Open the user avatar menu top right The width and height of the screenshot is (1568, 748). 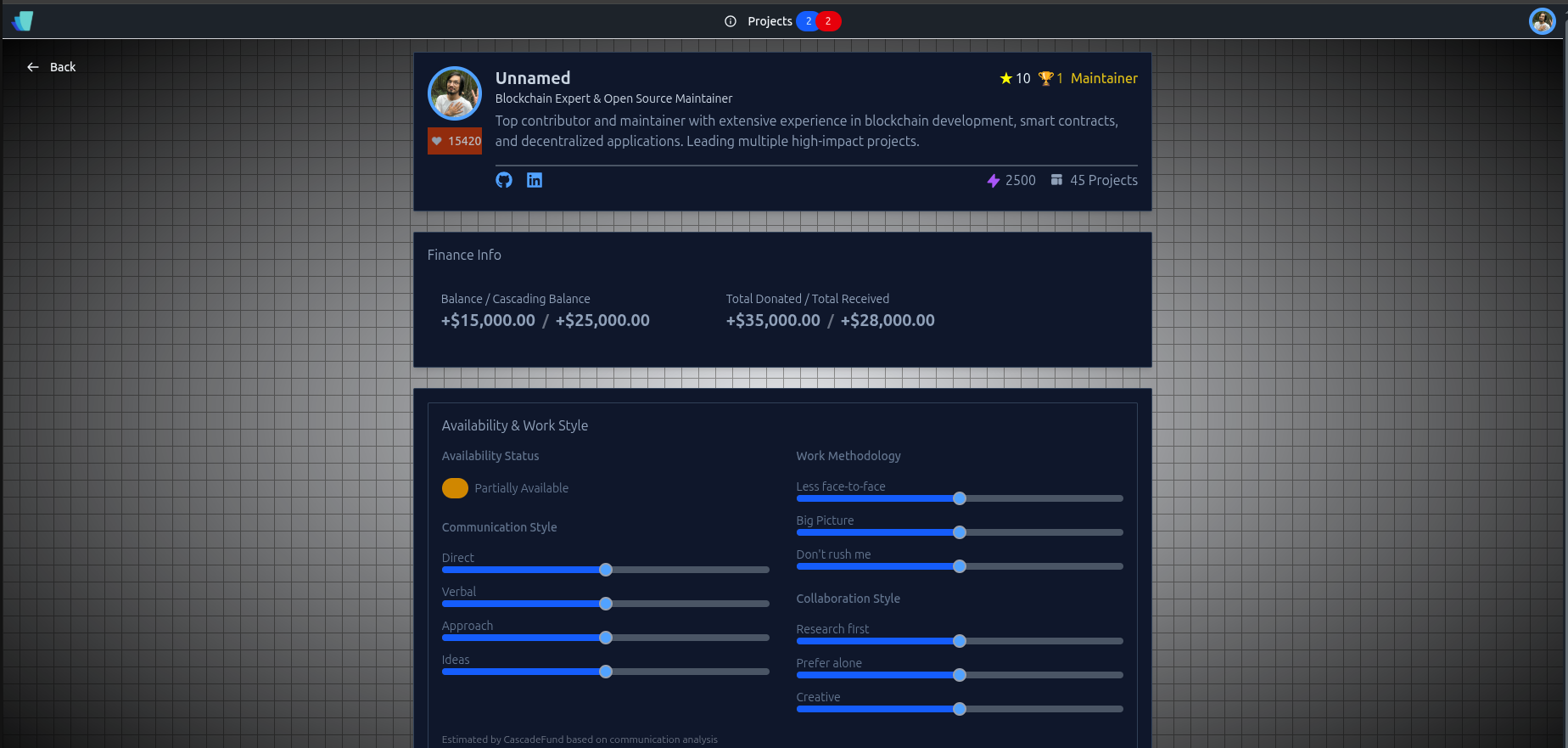1542,21
